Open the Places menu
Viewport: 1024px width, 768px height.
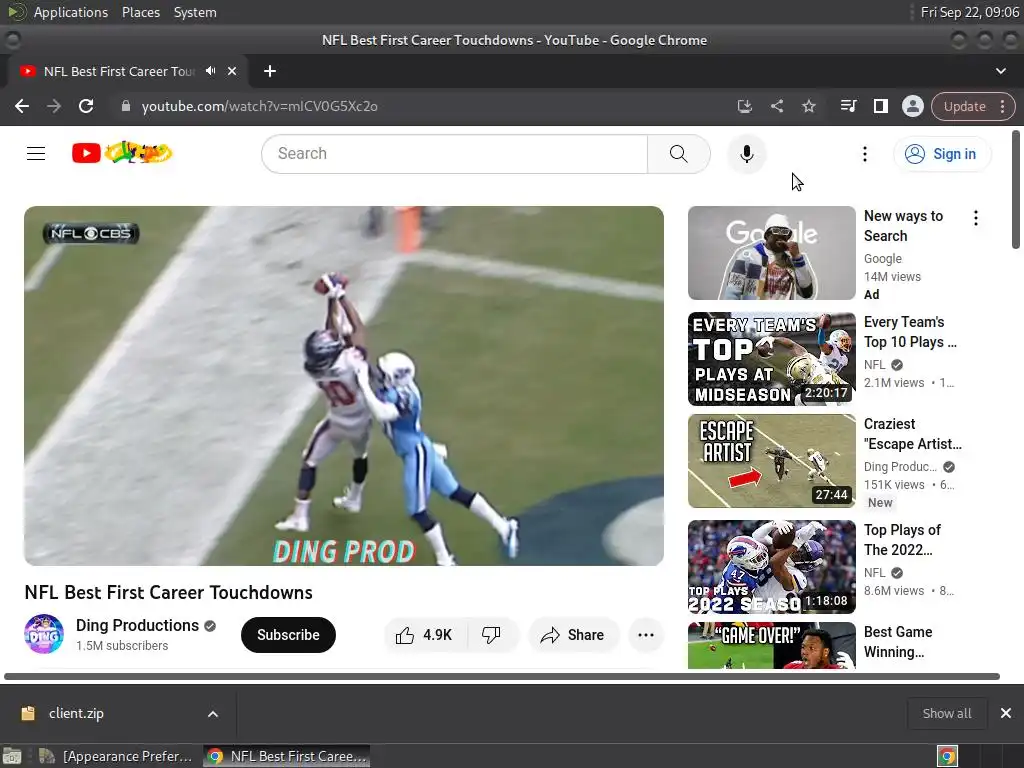141,12
